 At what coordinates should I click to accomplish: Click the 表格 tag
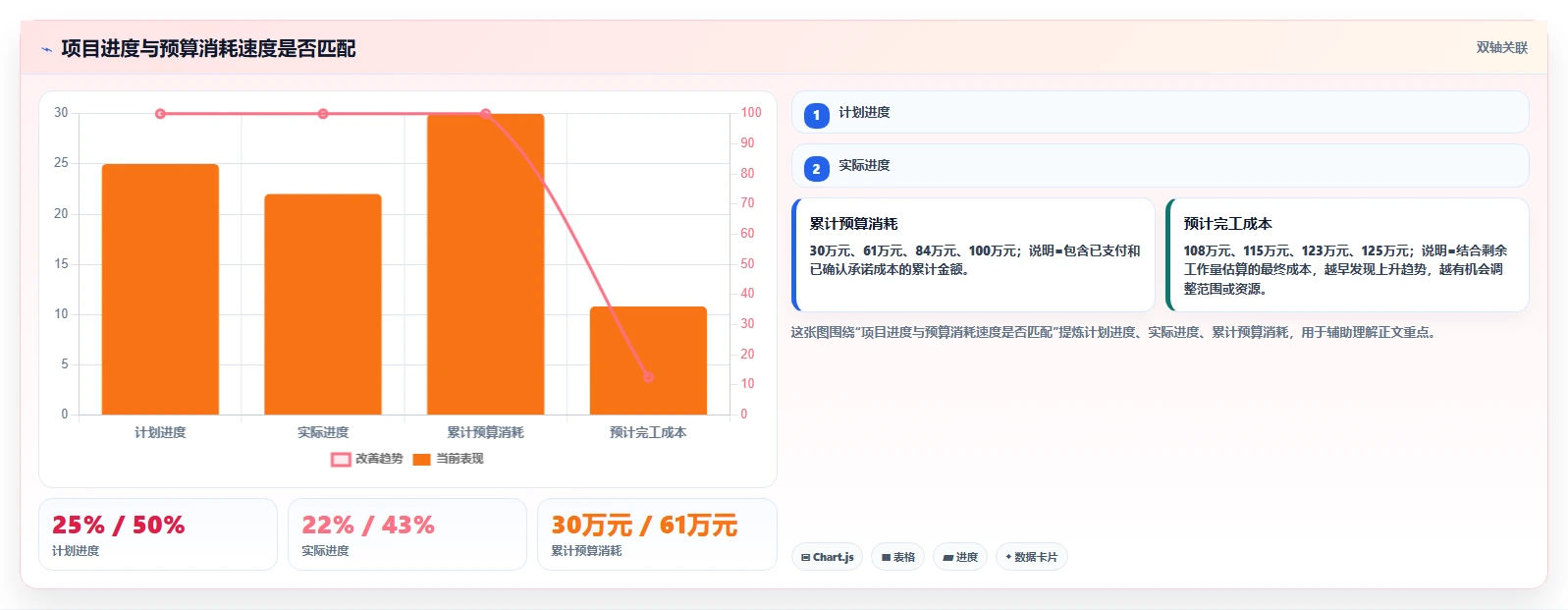(x=897, y=557)
